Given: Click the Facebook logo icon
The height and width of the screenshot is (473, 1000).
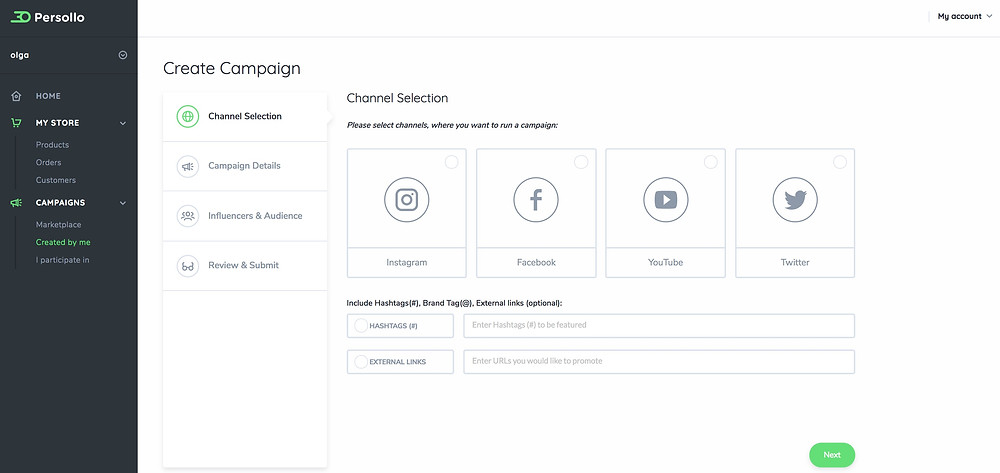Looking at the screenshot, I should (x=536, y=200).
